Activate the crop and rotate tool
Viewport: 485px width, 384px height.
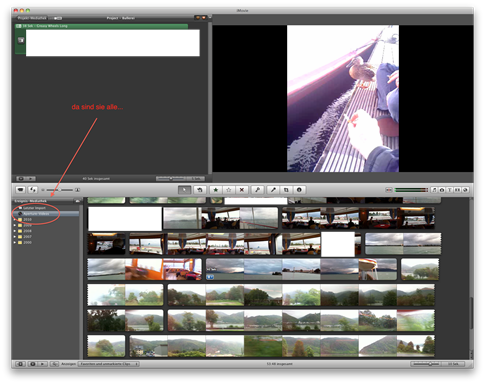pos(286,190)
